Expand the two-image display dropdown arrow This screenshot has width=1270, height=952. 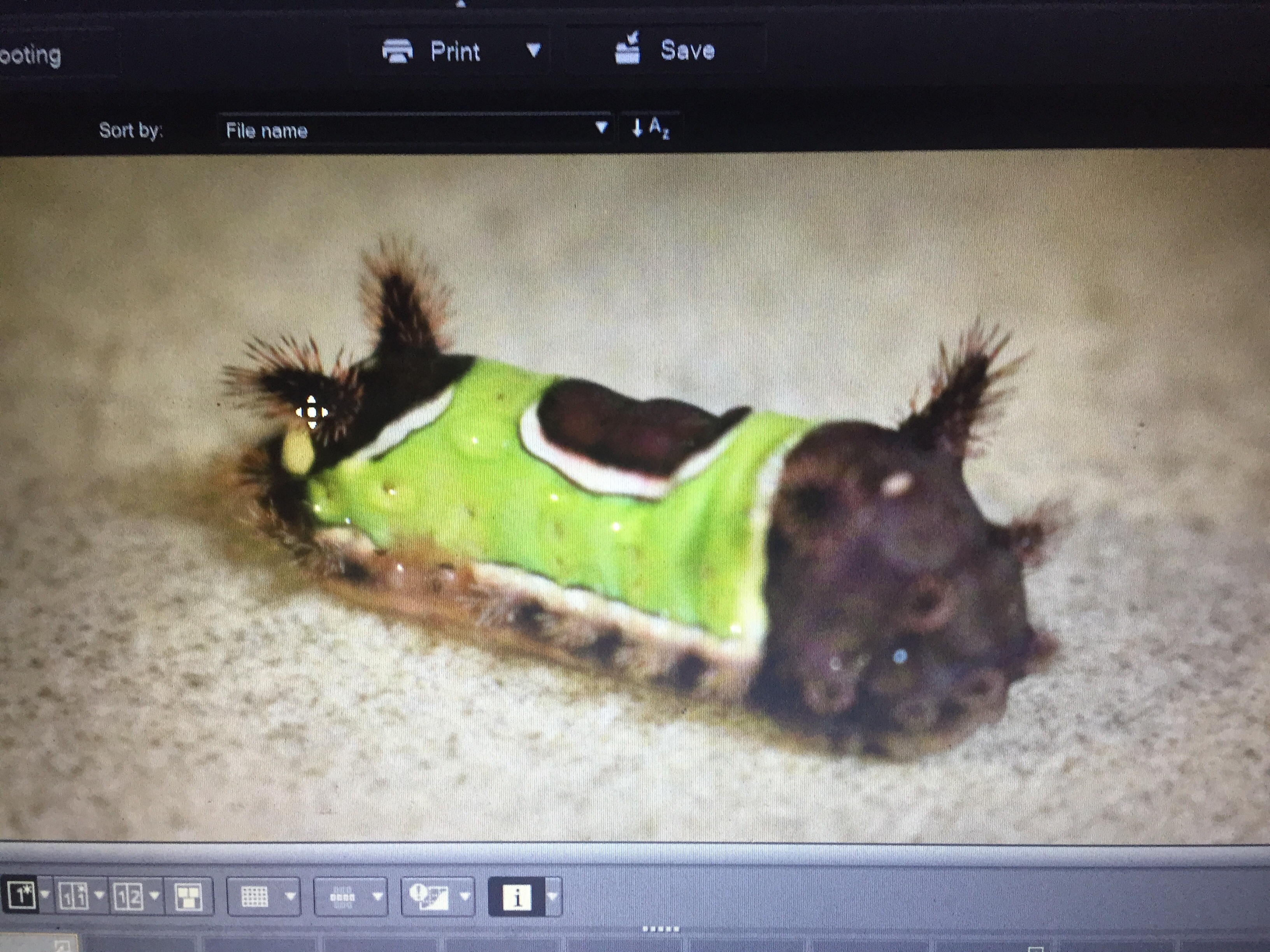[154, 894]
